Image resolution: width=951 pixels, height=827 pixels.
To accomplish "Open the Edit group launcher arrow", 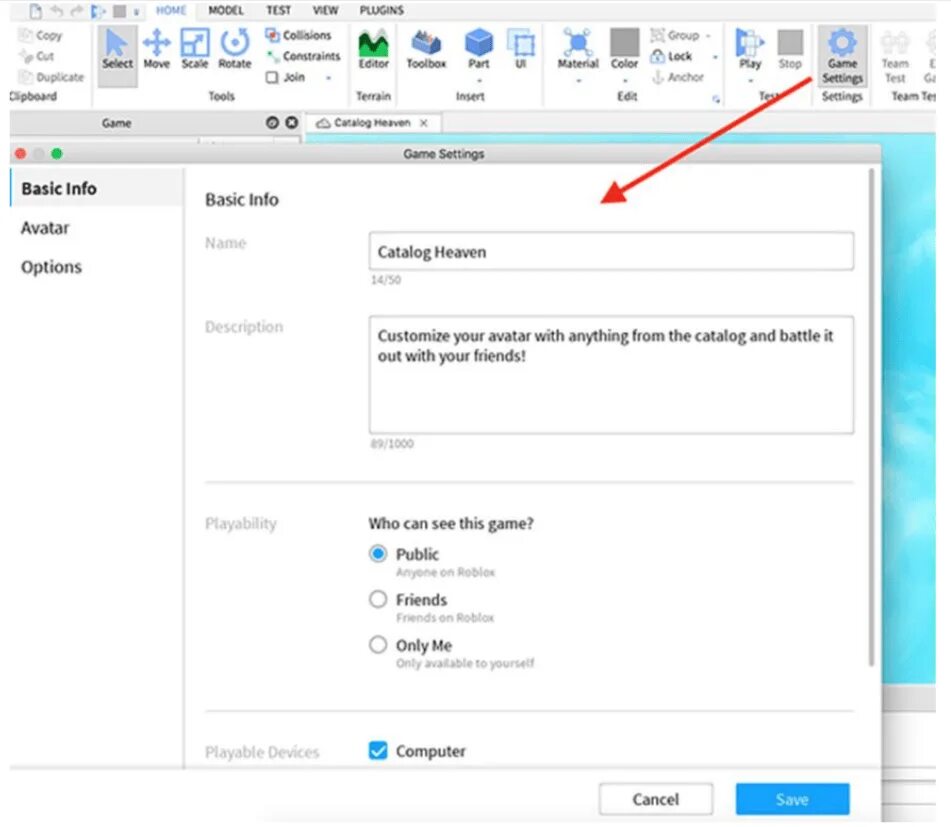I will [716, 99].
